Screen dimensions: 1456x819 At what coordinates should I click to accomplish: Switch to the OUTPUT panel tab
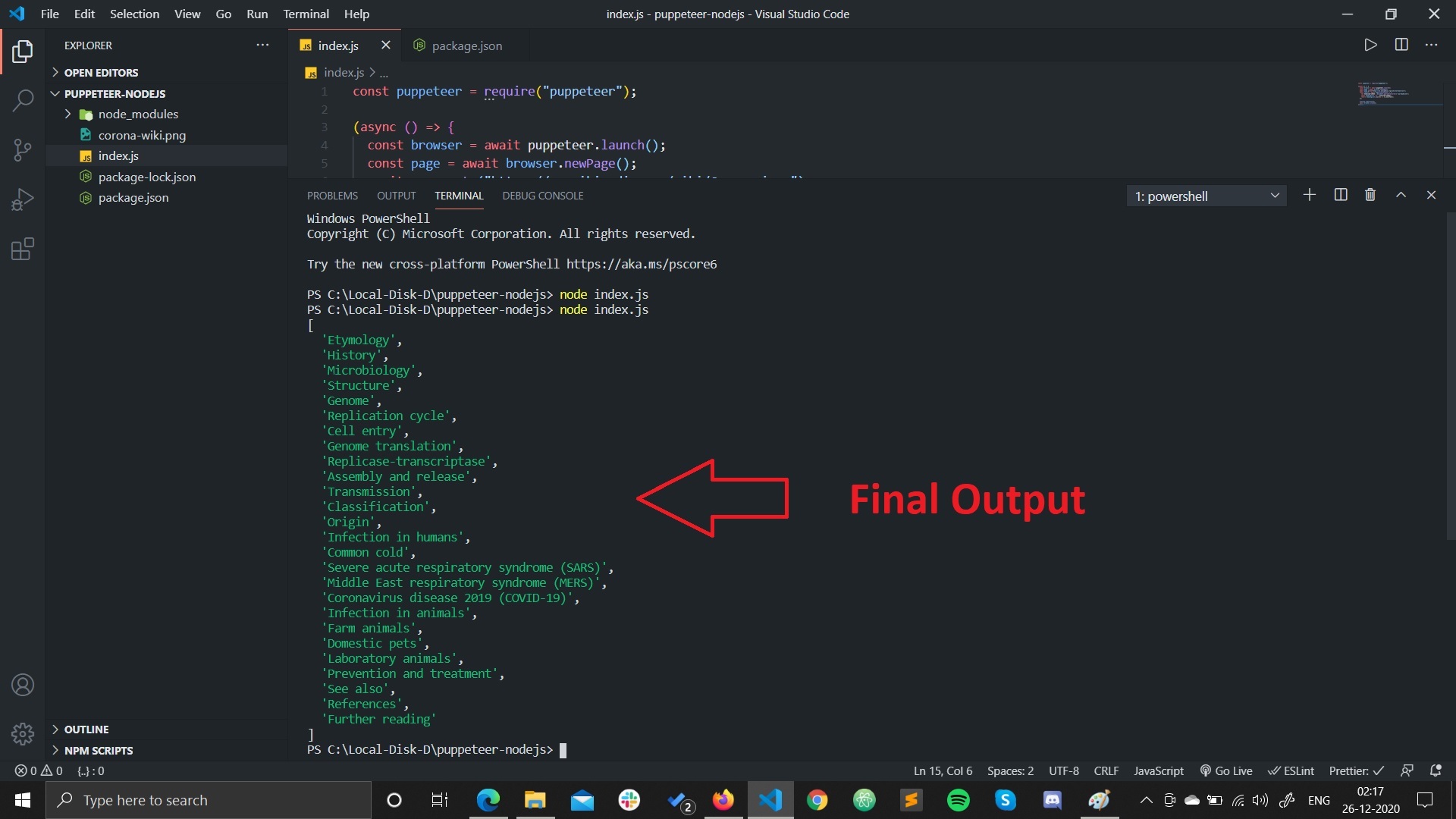pos(396,196)
